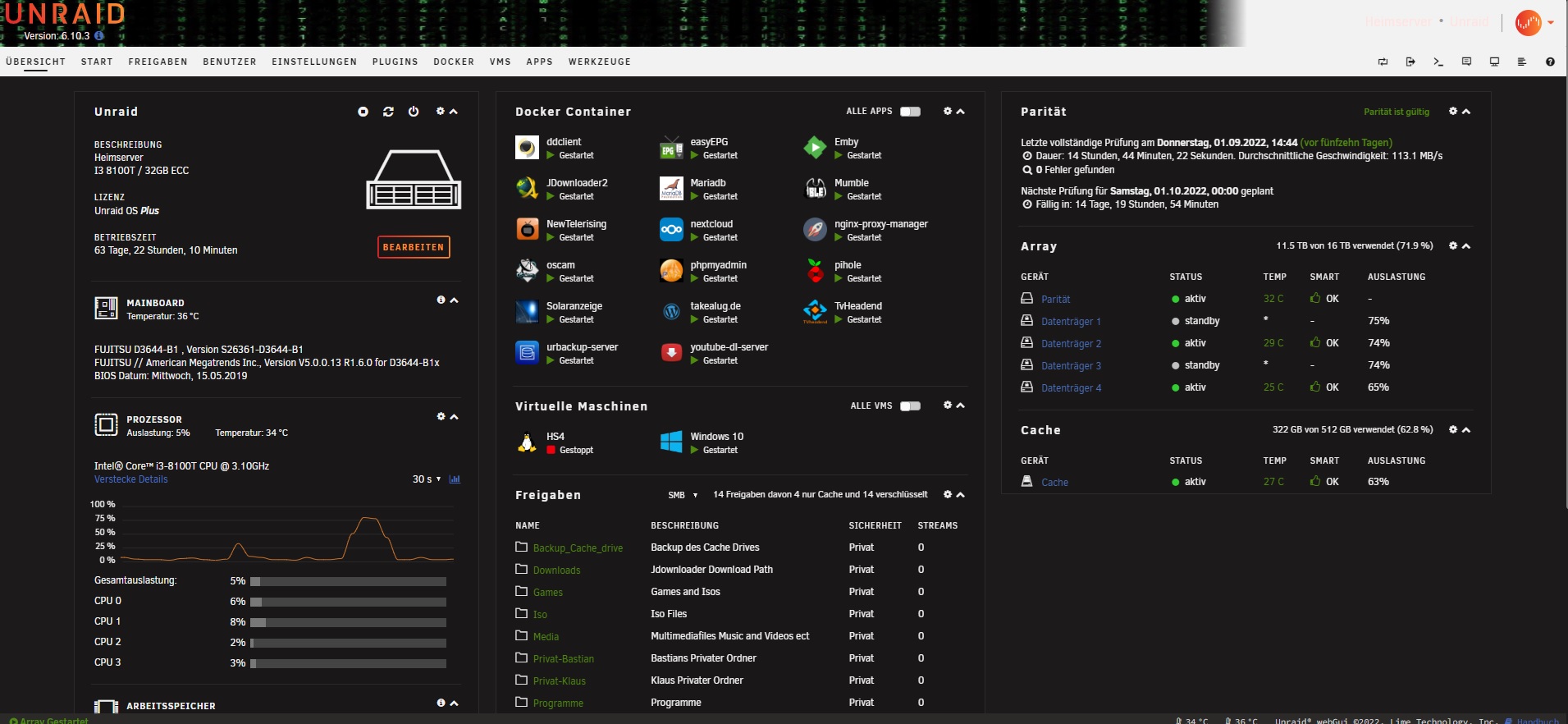1568x724 pixels.
Task: Collapse the Array section chevron
Action: [x=1466, y=246]
